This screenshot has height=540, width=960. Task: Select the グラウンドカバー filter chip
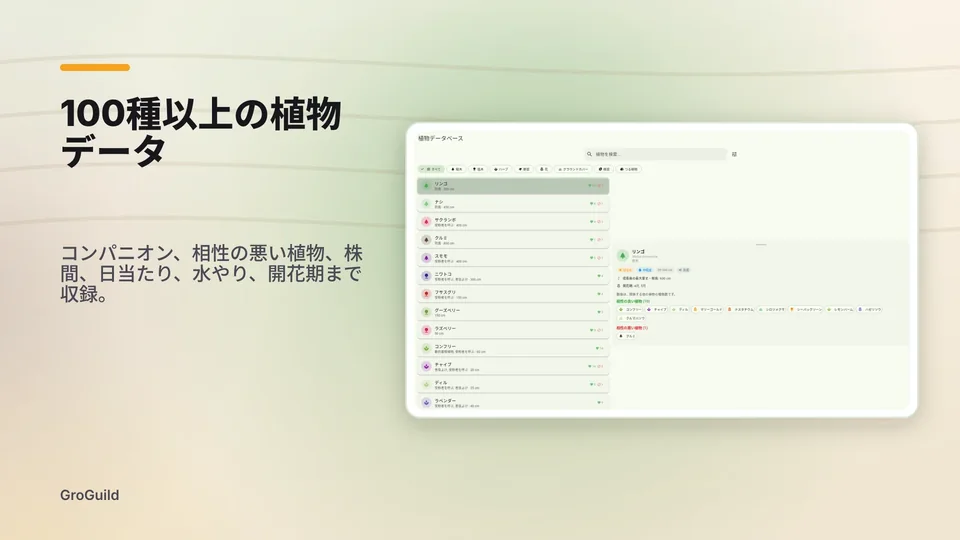pos(574,169)
